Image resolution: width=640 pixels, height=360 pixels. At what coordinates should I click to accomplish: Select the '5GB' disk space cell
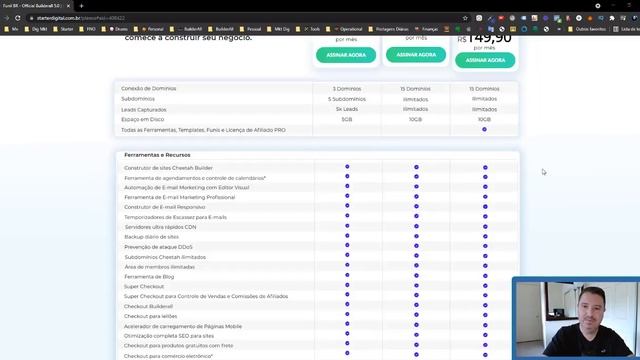click(347, 120)
